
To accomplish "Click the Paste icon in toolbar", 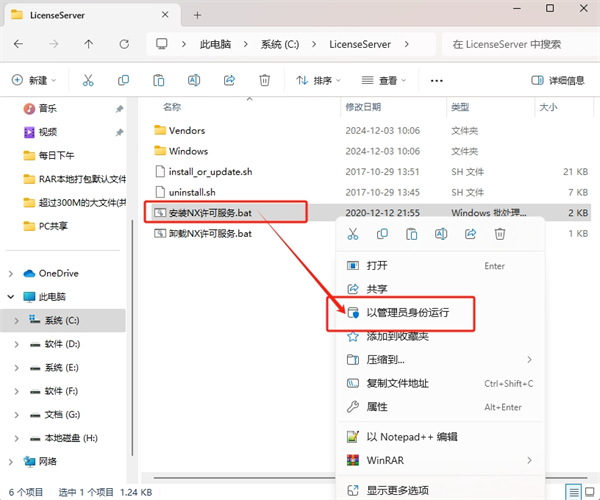I will coord(158,80).
